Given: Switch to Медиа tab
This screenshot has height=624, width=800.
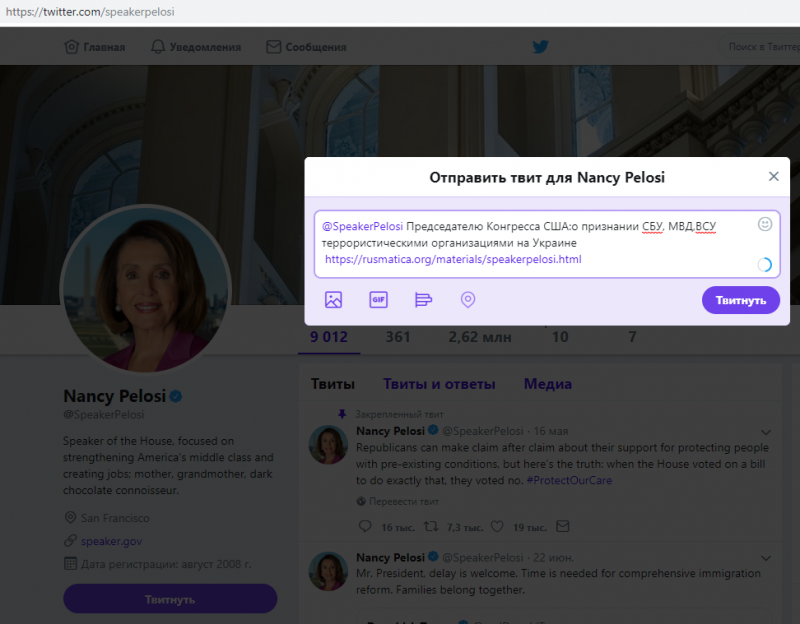Looking at the screenshot, I should point(547,384).
